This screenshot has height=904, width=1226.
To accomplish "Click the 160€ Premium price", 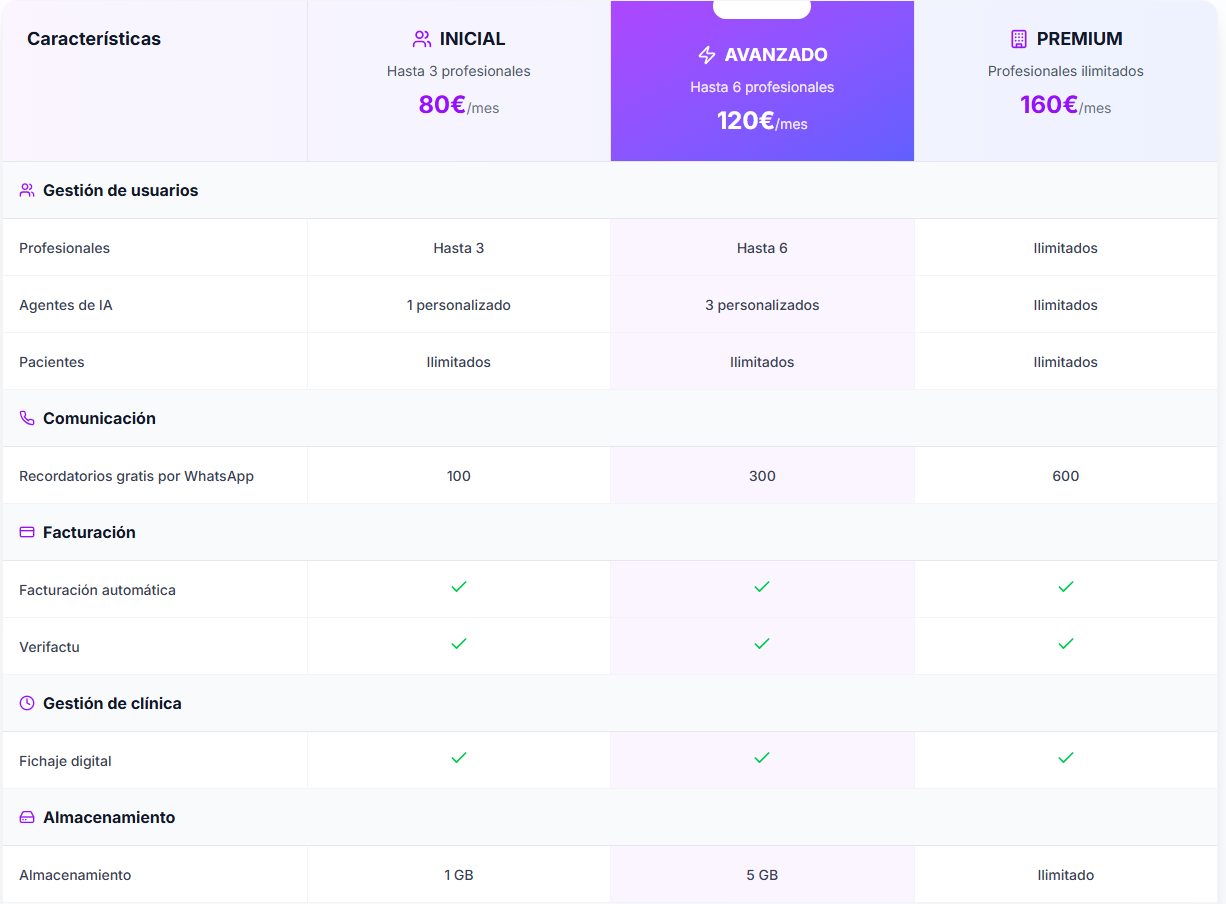I will (1049, 105).
